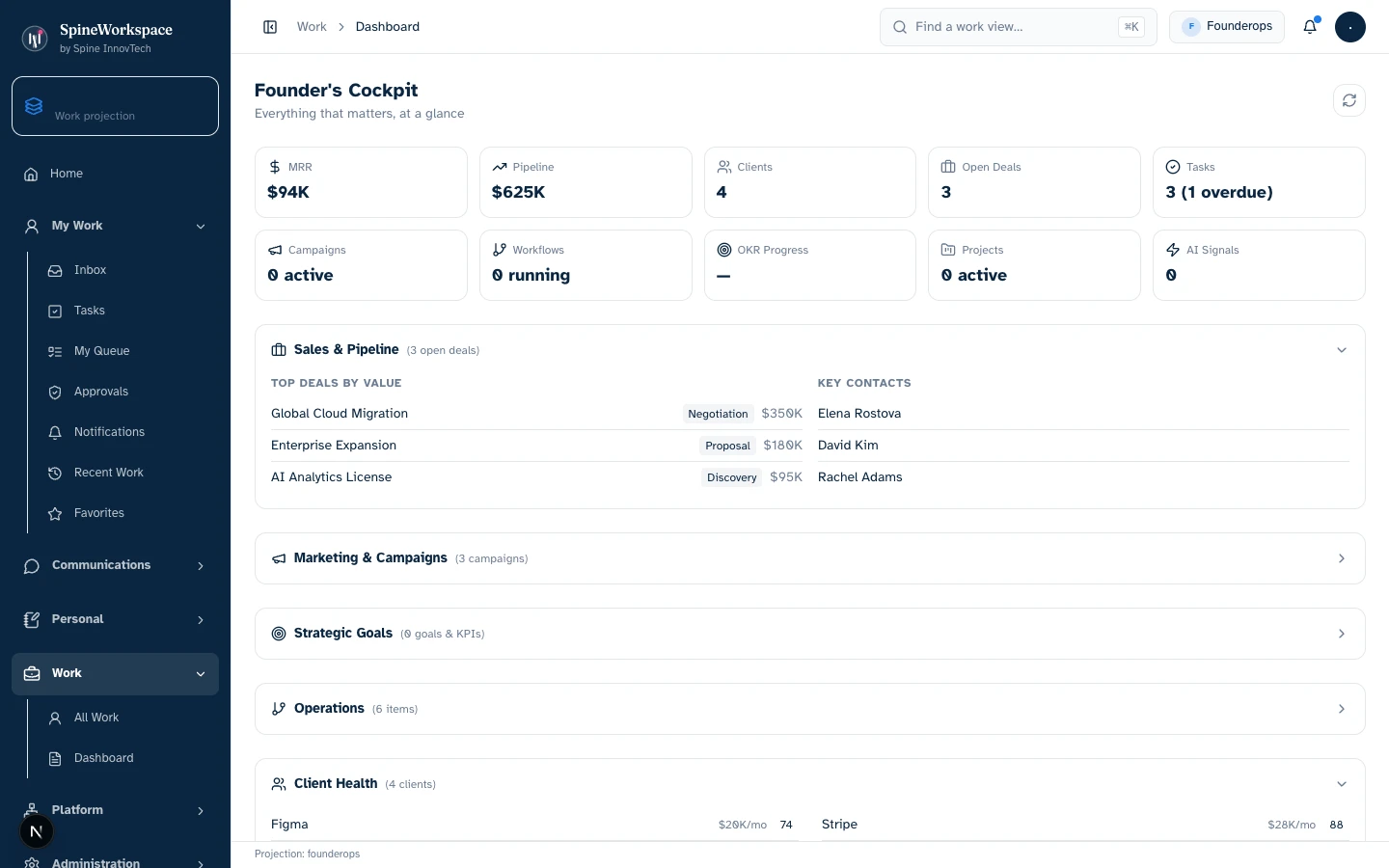Open the Elena Rostova contact

[x=1083, y=414]
